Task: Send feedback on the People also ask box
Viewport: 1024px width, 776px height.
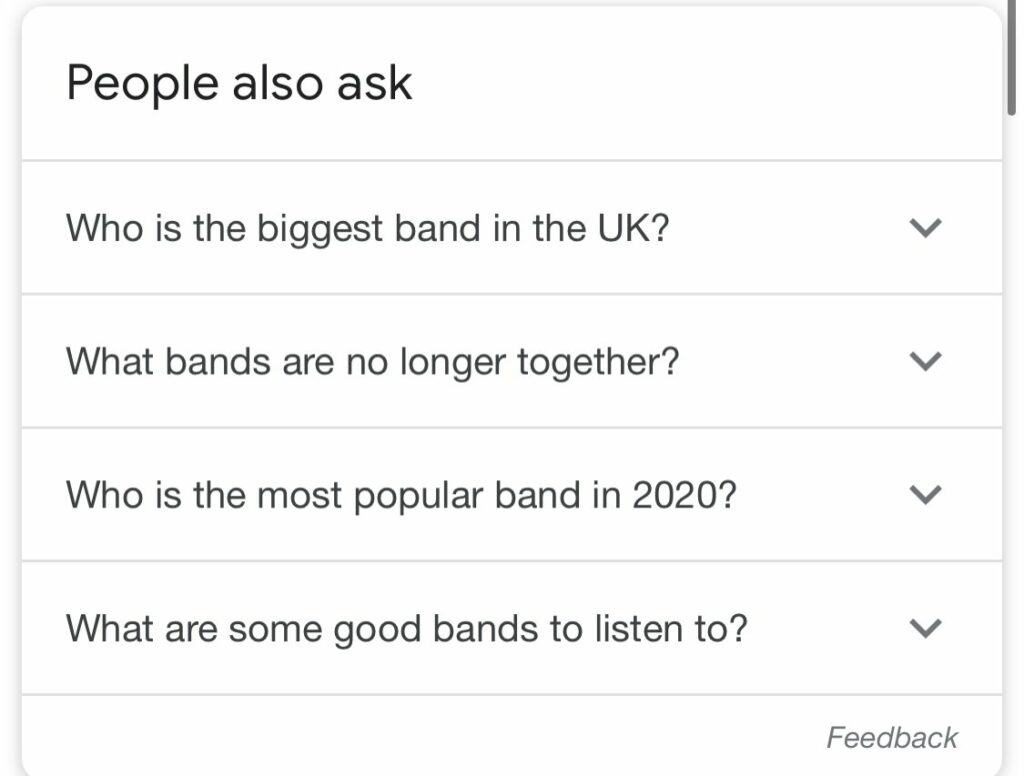Action: click(x=891, y=738)
